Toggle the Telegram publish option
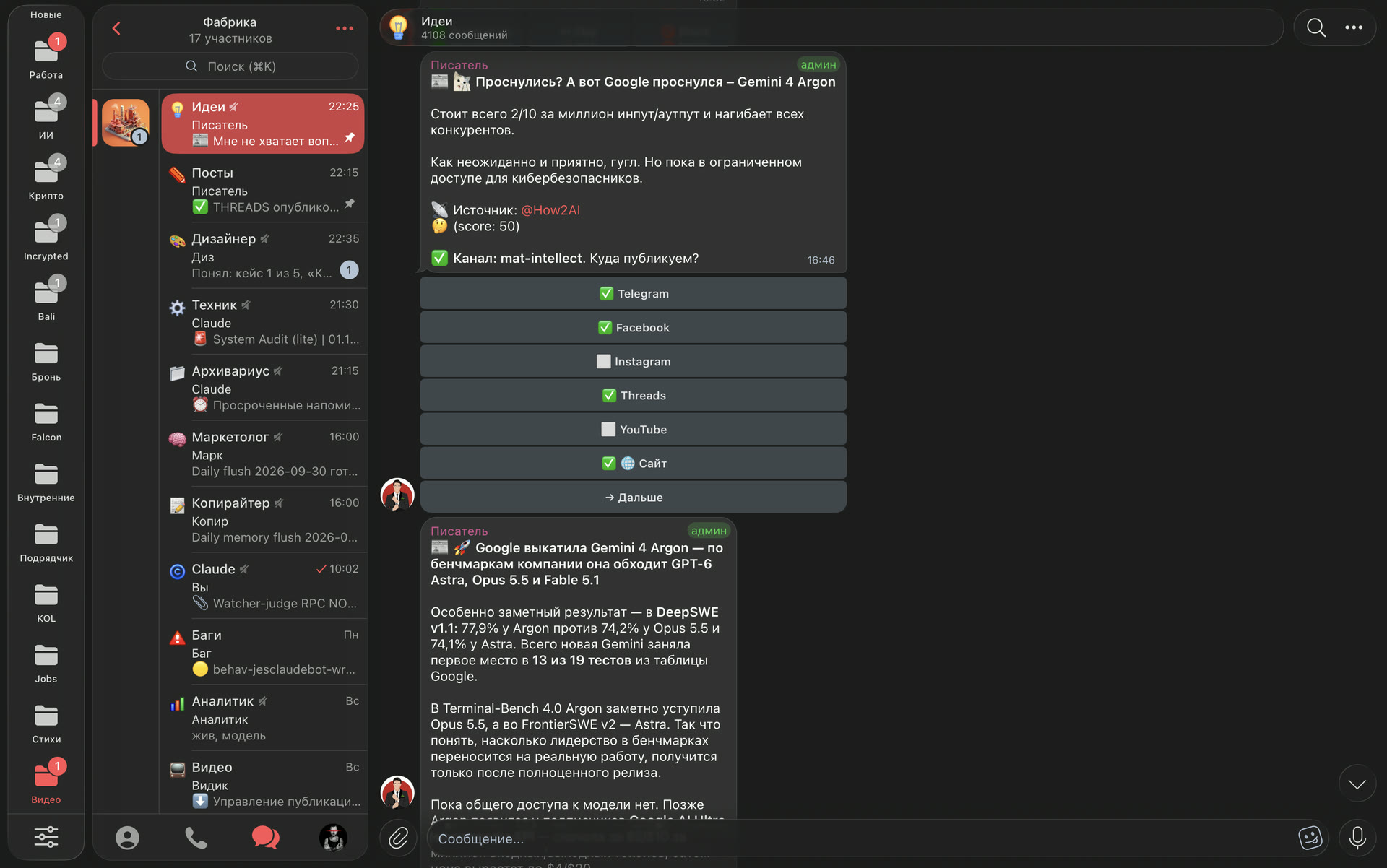This screenshot has height=868, width=1387. (634, 293)
